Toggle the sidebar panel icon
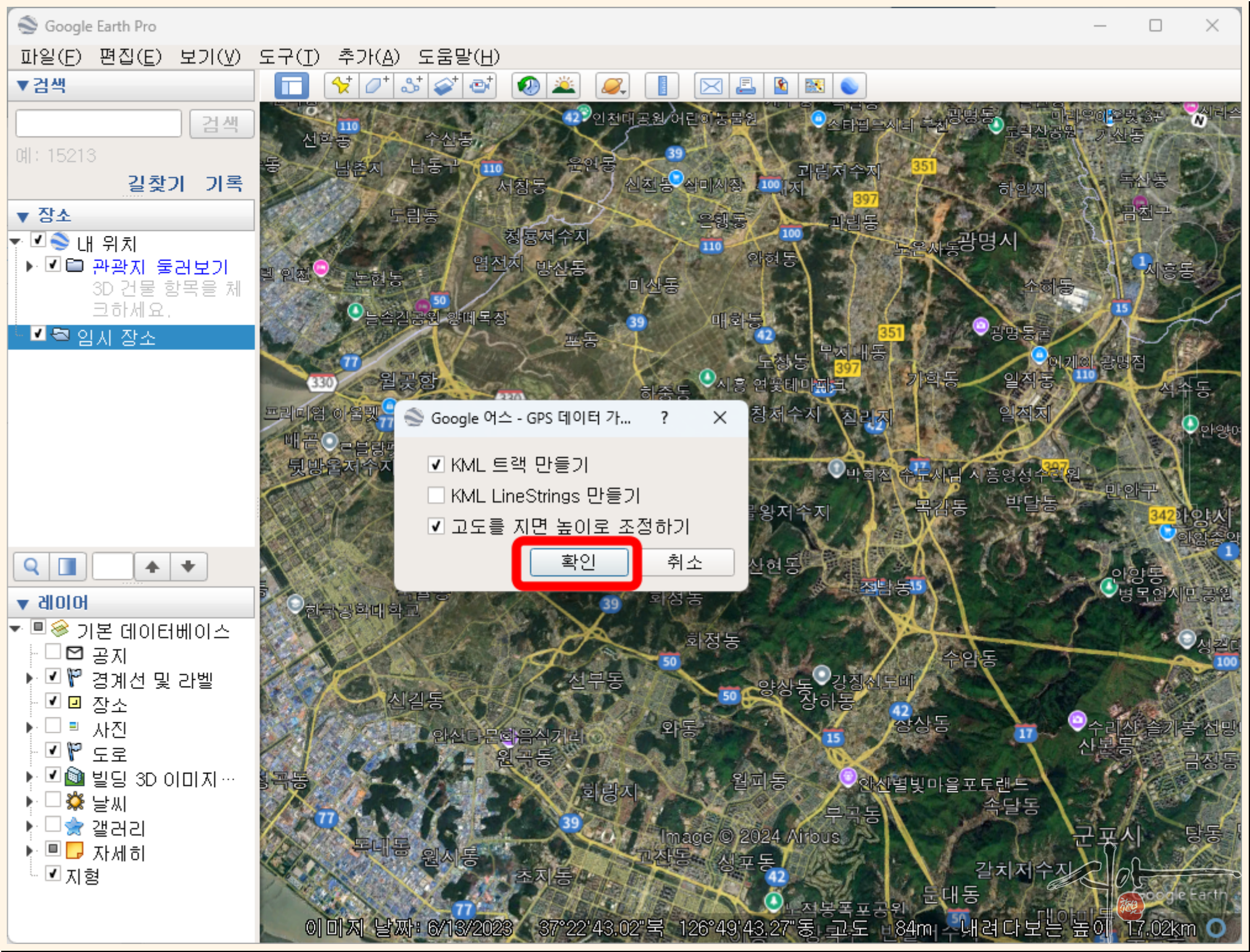 click(292, 86)
